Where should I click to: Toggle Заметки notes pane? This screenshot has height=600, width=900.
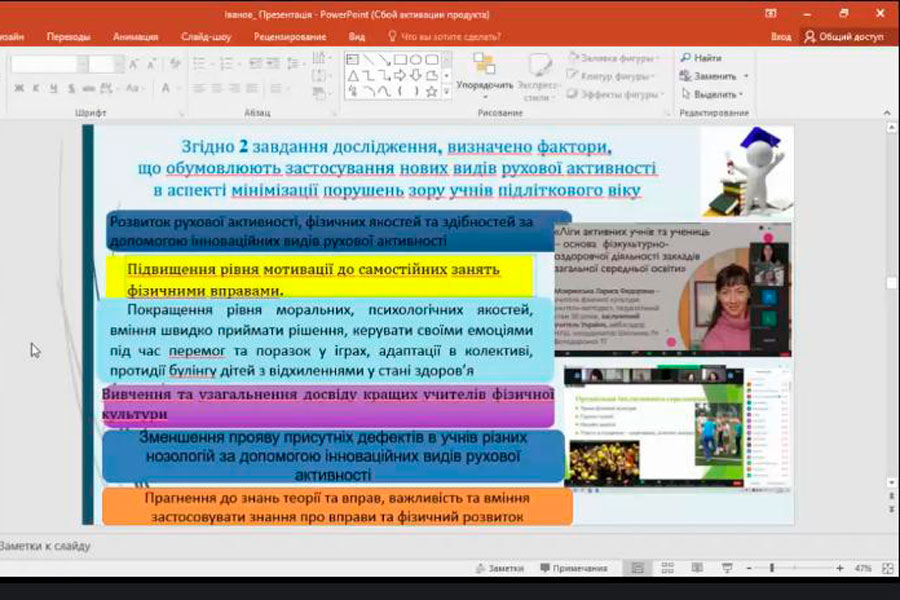pos(498,568)
